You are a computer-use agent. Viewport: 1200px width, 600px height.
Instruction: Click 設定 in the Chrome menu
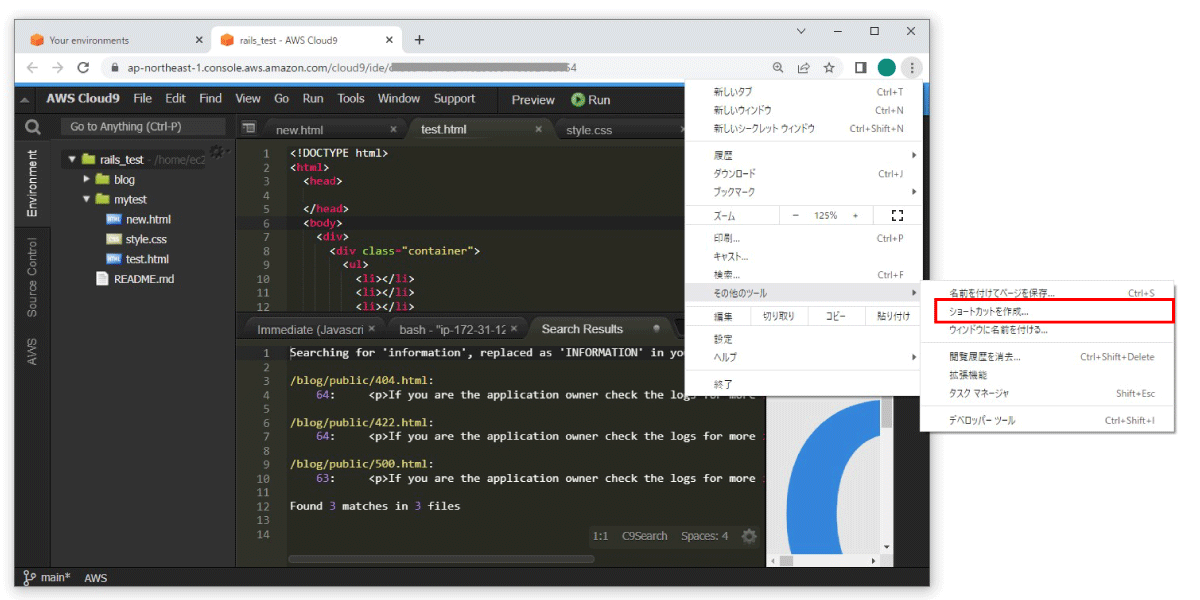(x=723, y=339)
